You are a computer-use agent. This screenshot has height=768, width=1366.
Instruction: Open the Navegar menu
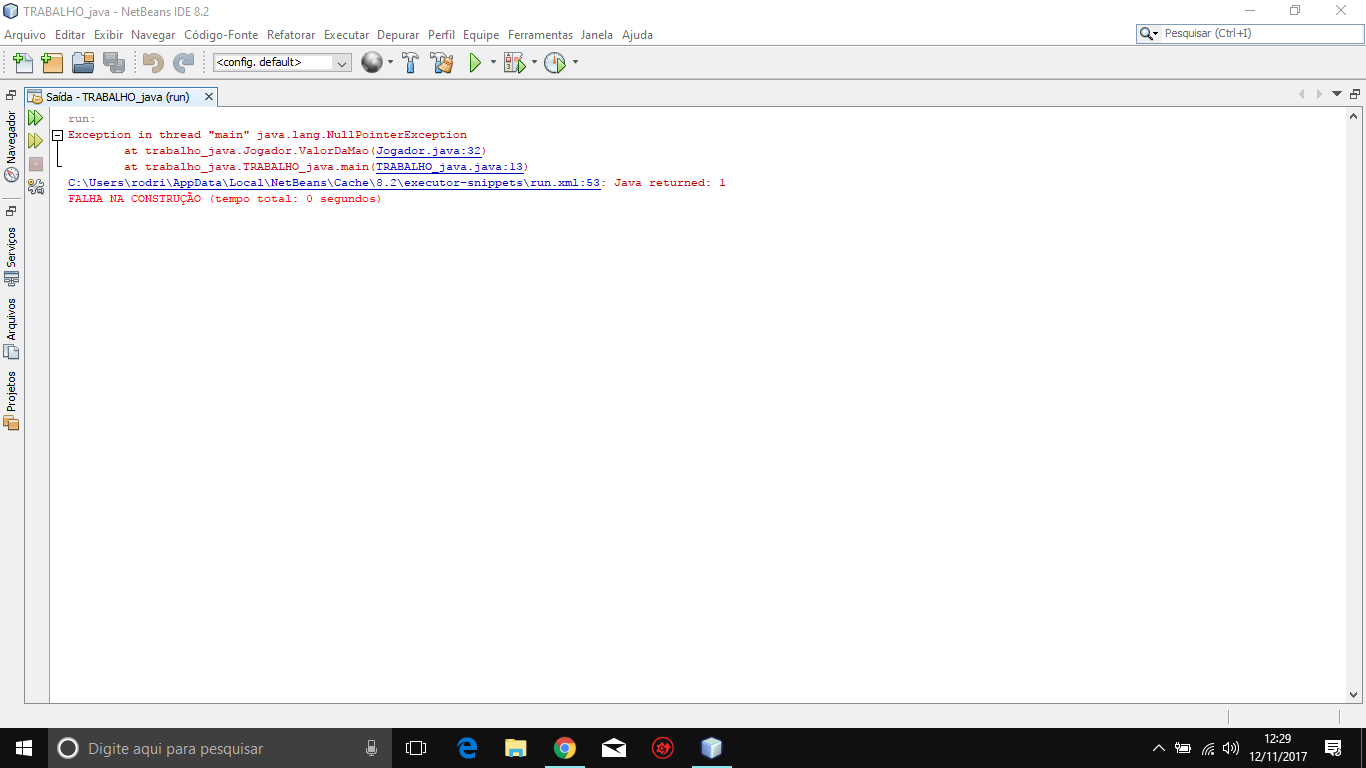tap(153, 34)
